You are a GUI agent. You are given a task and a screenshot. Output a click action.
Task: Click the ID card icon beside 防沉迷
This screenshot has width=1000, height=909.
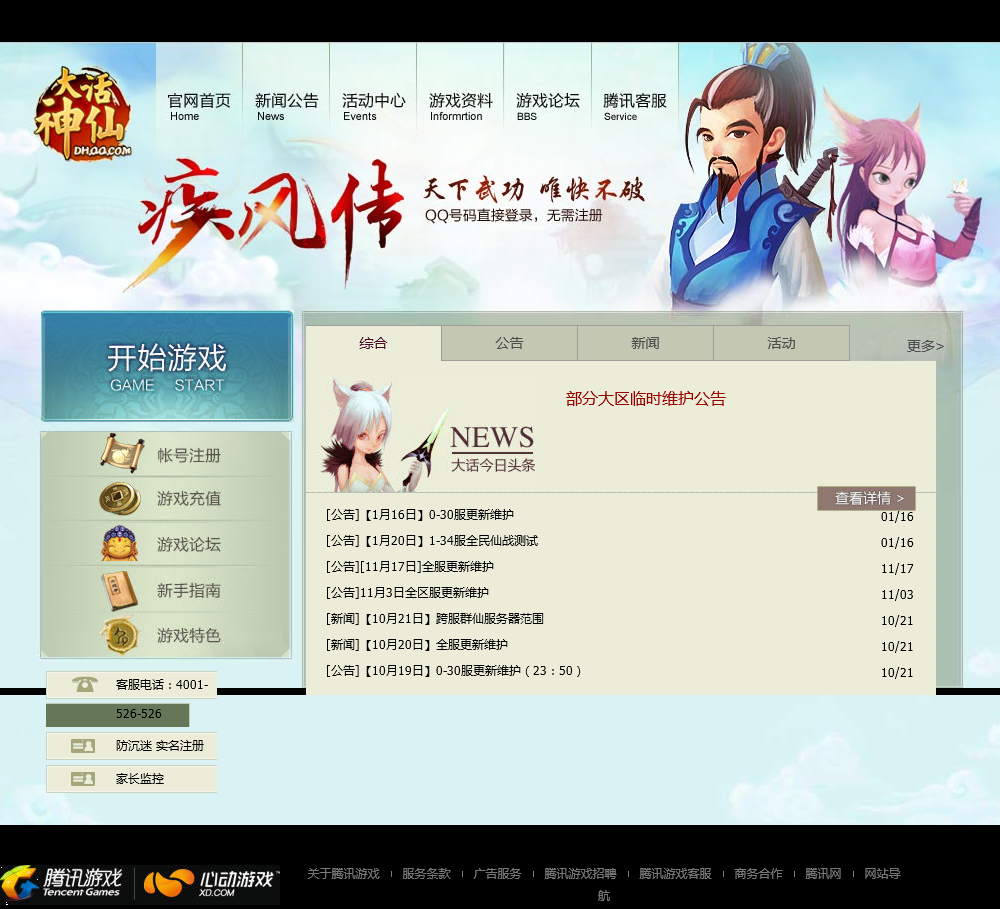[83, 746]
